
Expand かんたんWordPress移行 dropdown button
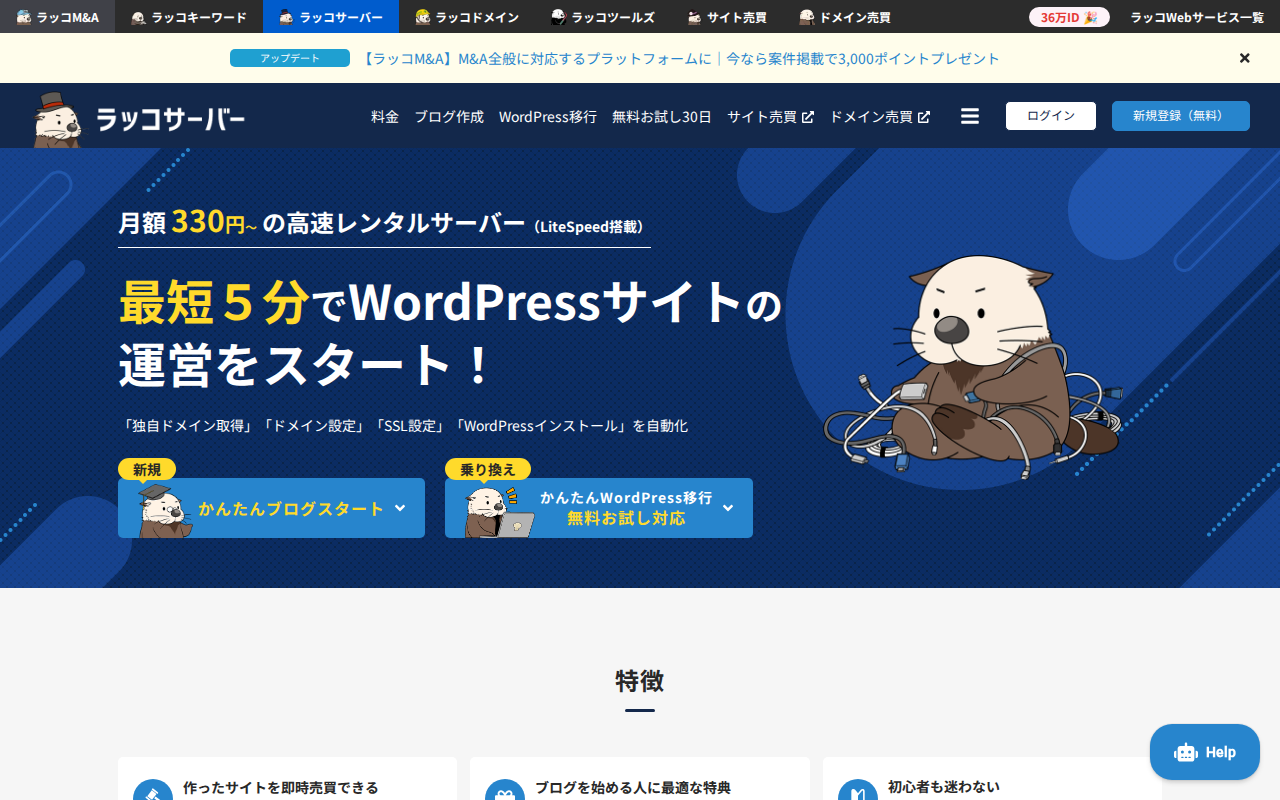[x=599, y=508]
